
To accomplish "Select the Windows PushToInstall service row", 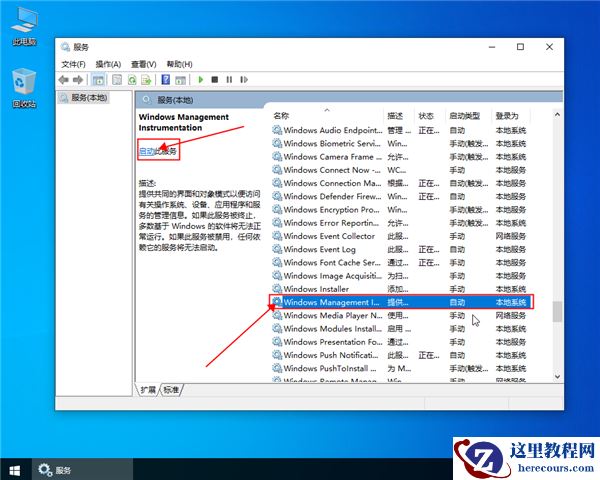I will [x=401, y=368].
